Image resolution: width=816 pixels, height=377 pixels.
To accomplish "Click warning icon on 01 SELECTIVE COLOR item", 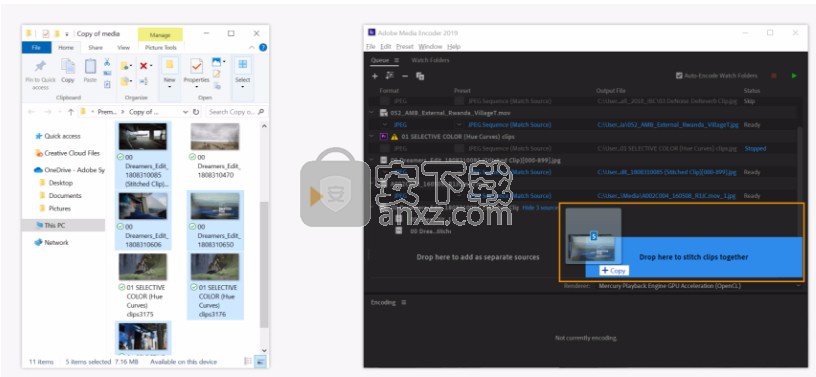I will pos(394,137).
